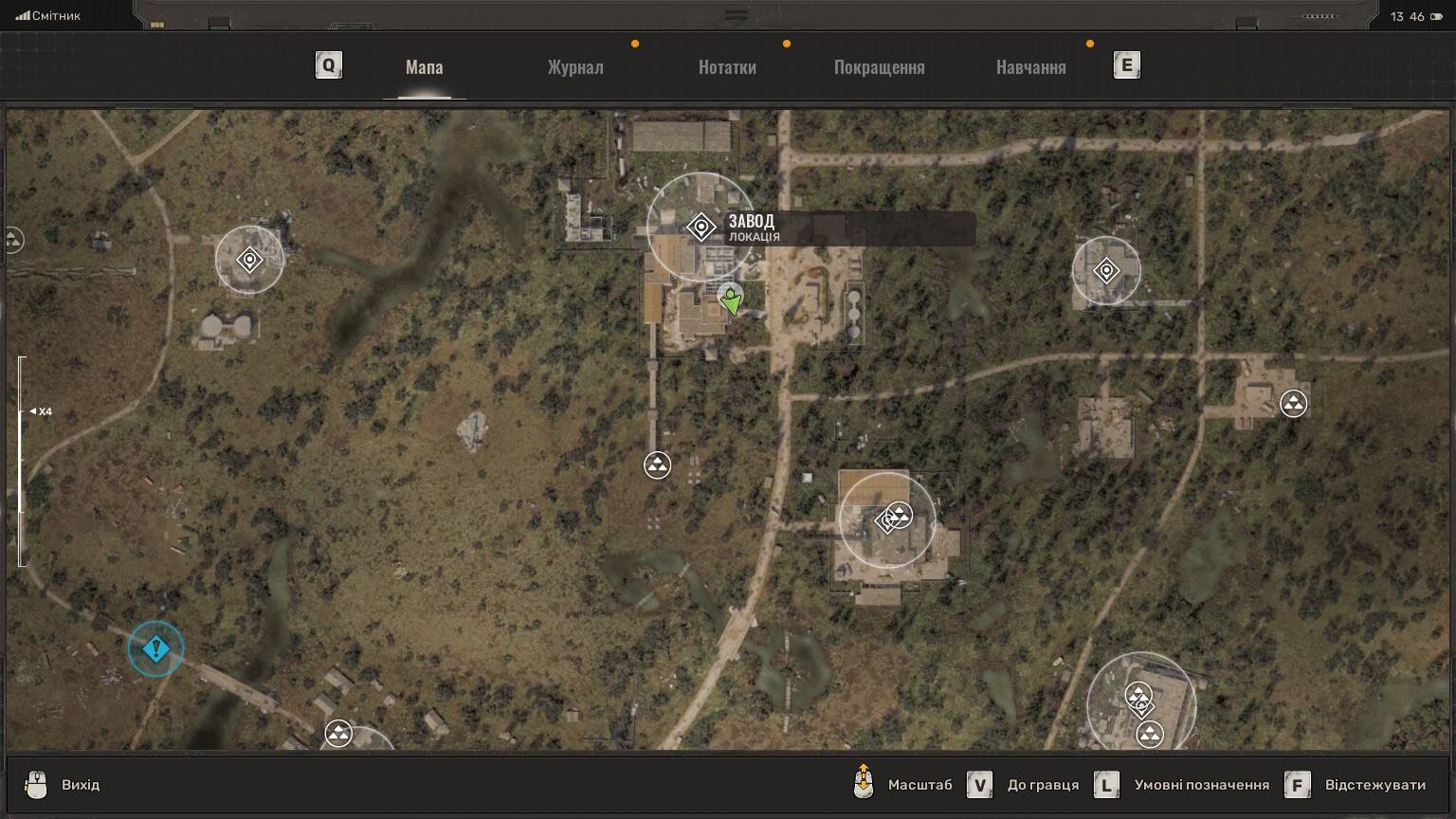Click the Масштаб mouse-scroll icon
The image size is (1456, 819).
click(x=864, y=782)
